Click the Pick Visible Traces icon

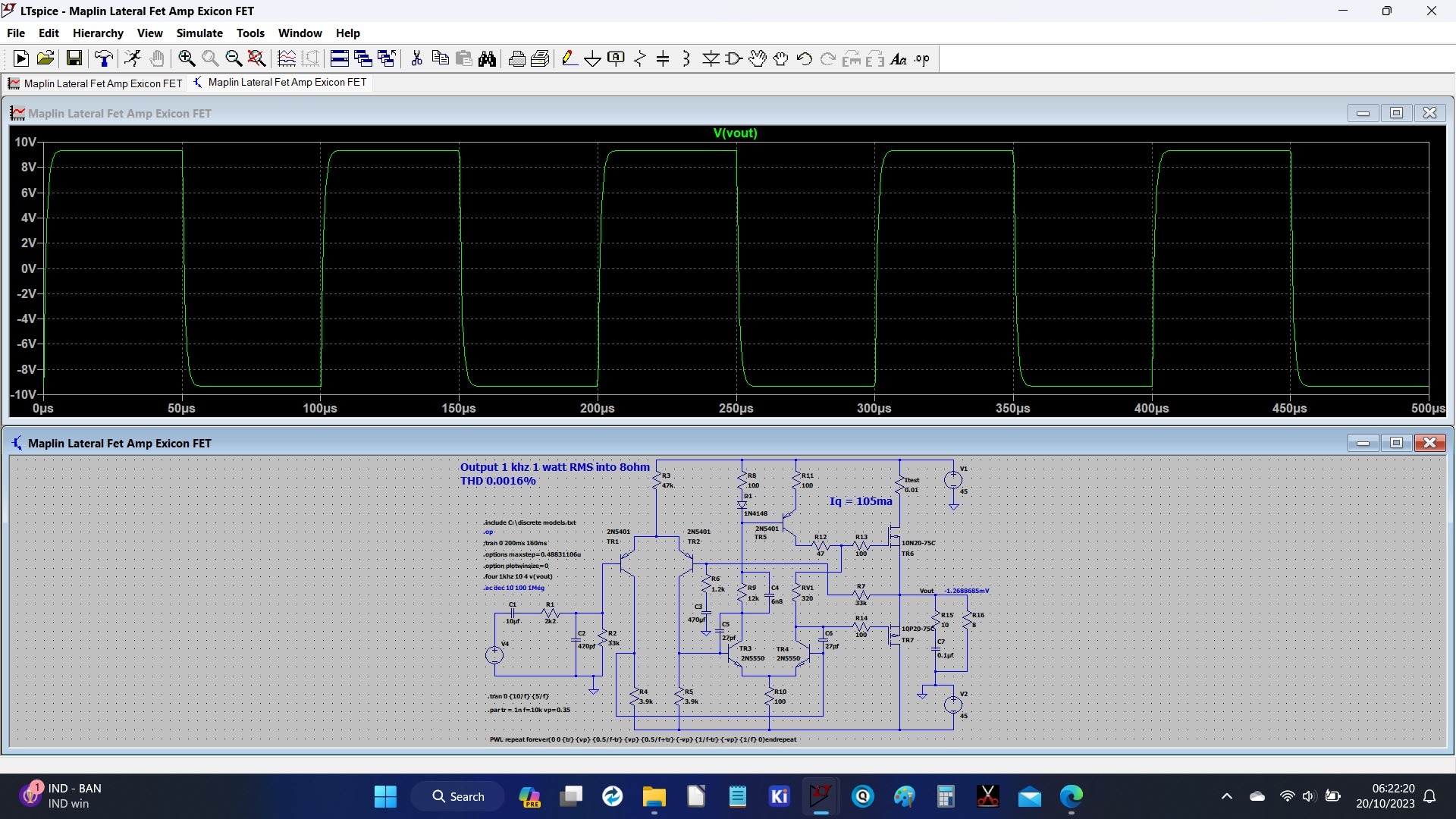287,58
